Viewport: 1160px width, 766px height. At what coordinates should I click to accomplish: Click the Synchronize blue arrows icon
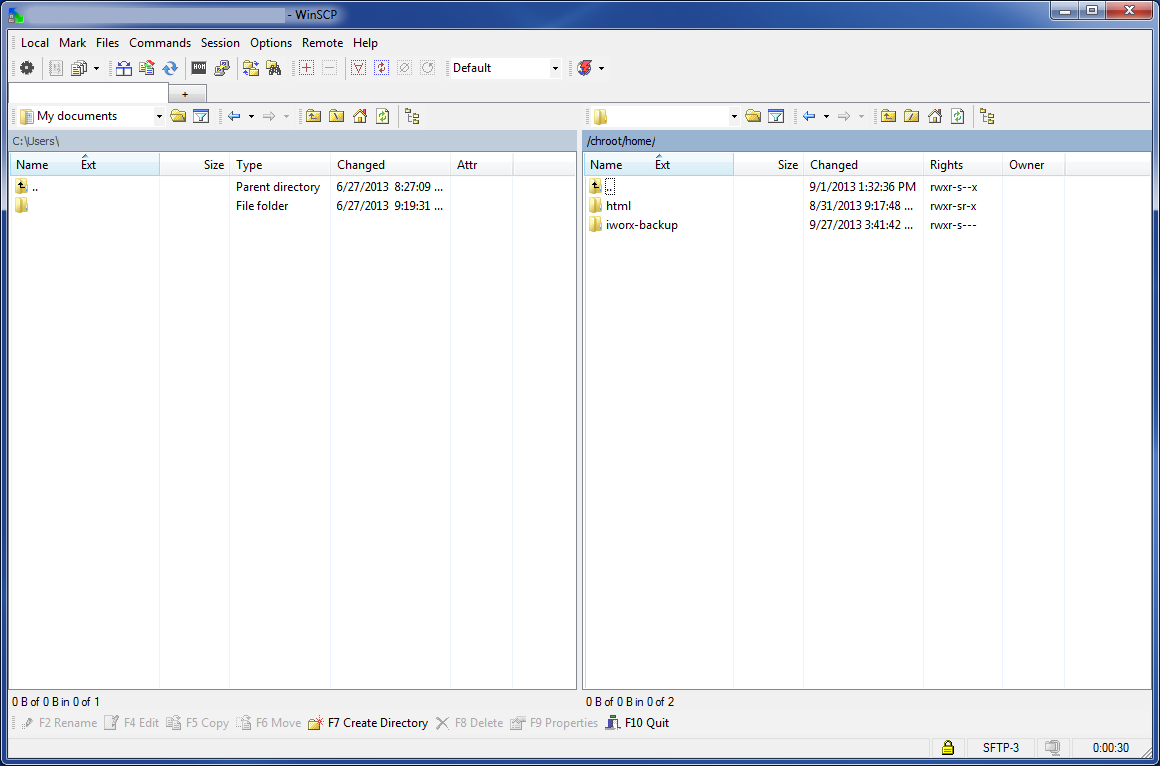pos(170,68)
